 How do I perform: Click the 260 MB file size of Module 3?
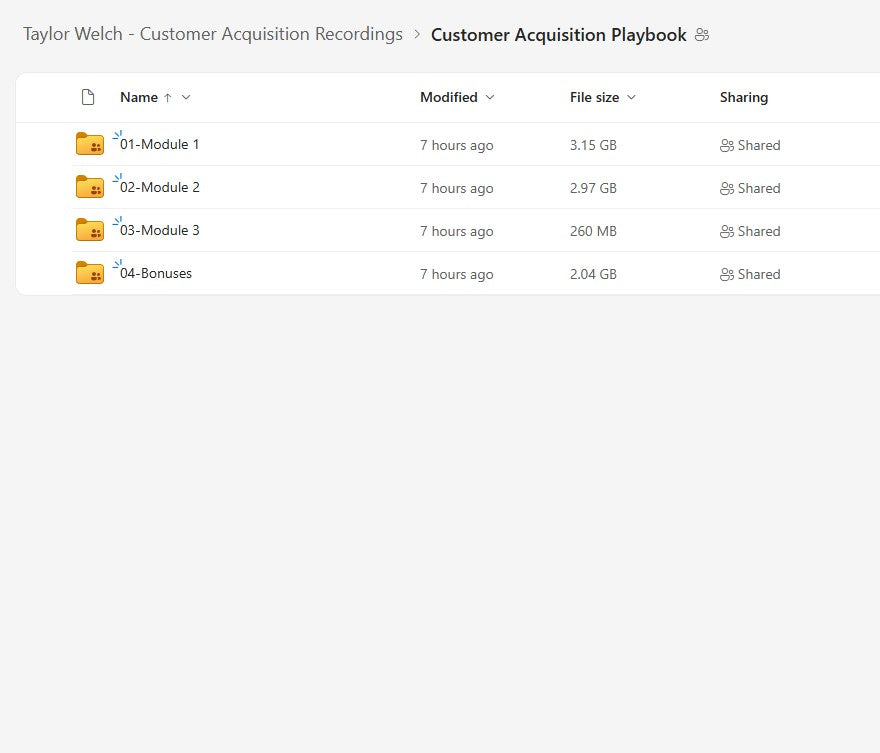[593, 230]
